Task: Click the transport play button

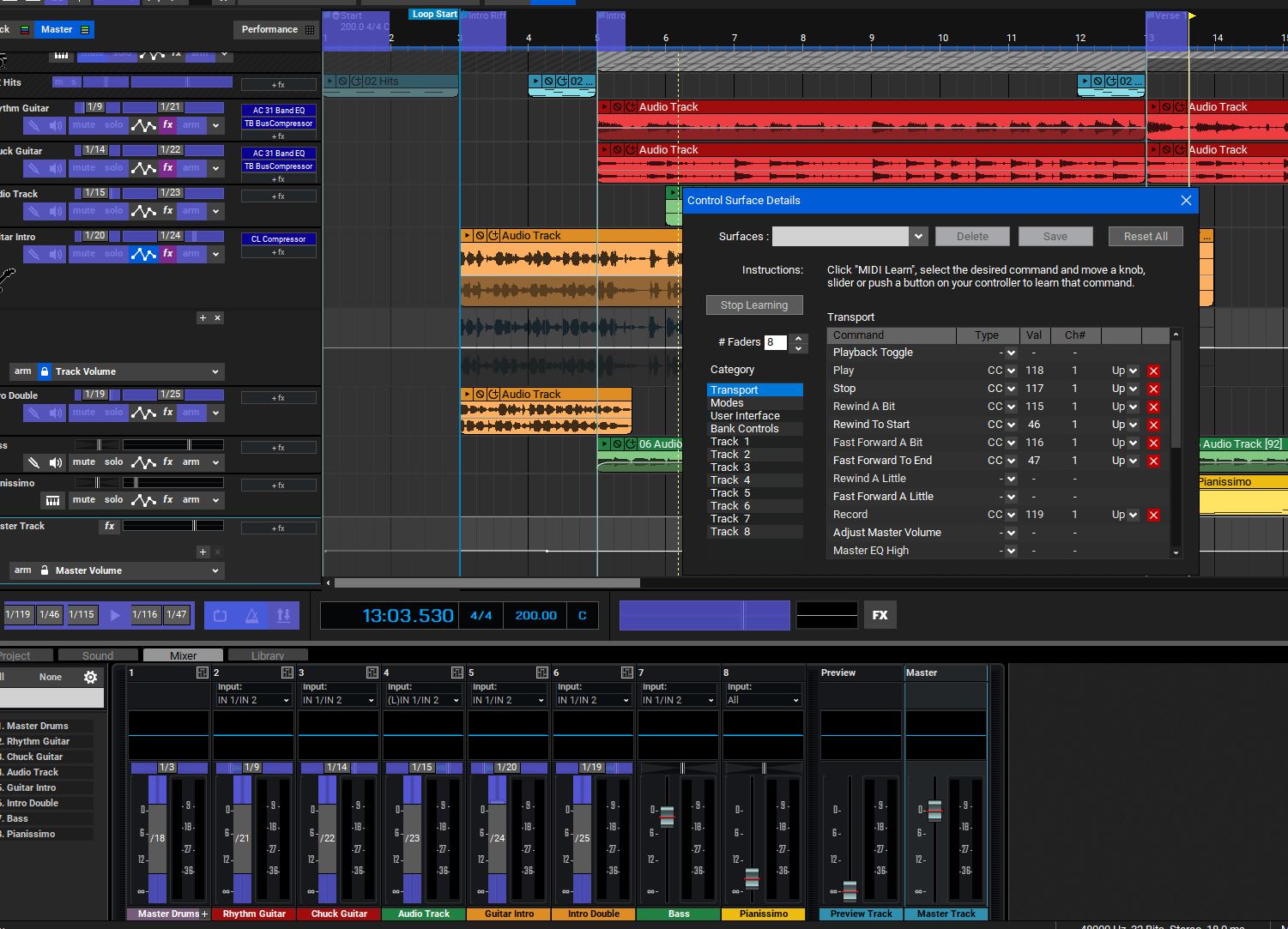Action: tap(115, 614)
